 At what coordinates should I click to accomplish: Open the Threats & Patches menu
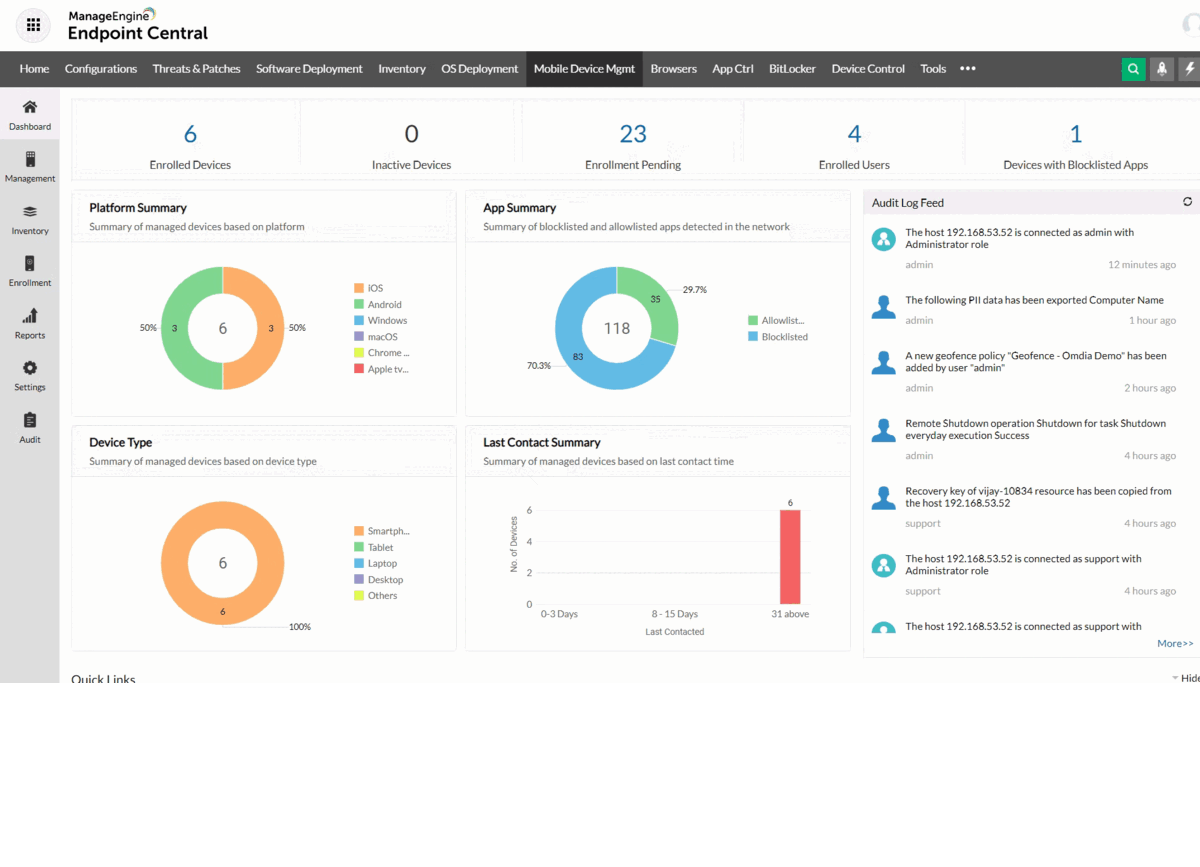point(196,68)
